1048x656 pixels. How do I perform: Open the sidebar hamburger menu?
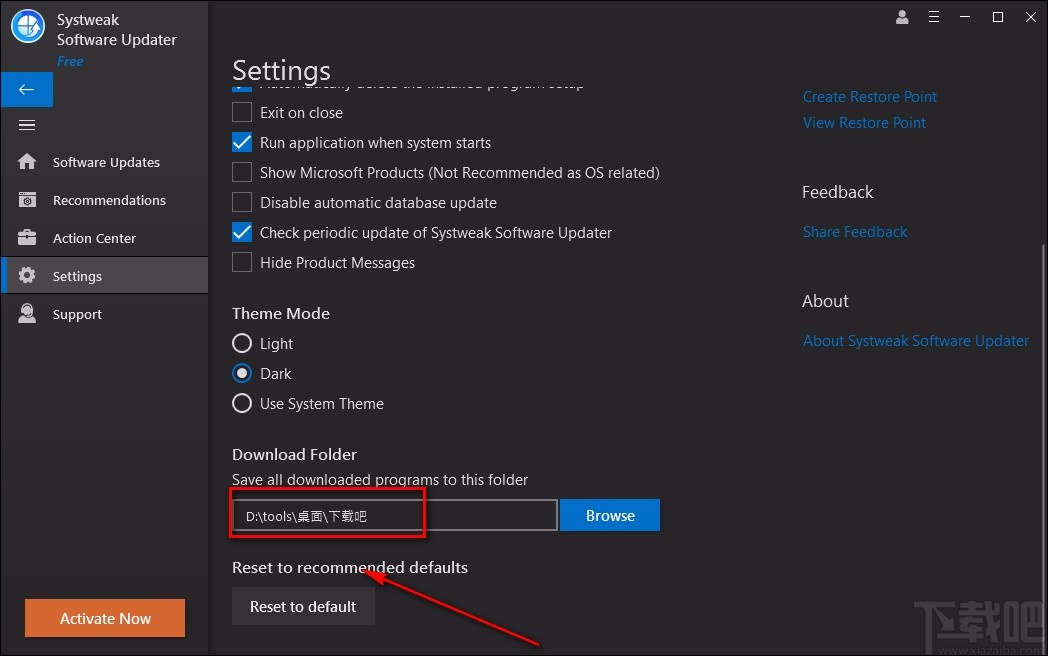point(27,125)
